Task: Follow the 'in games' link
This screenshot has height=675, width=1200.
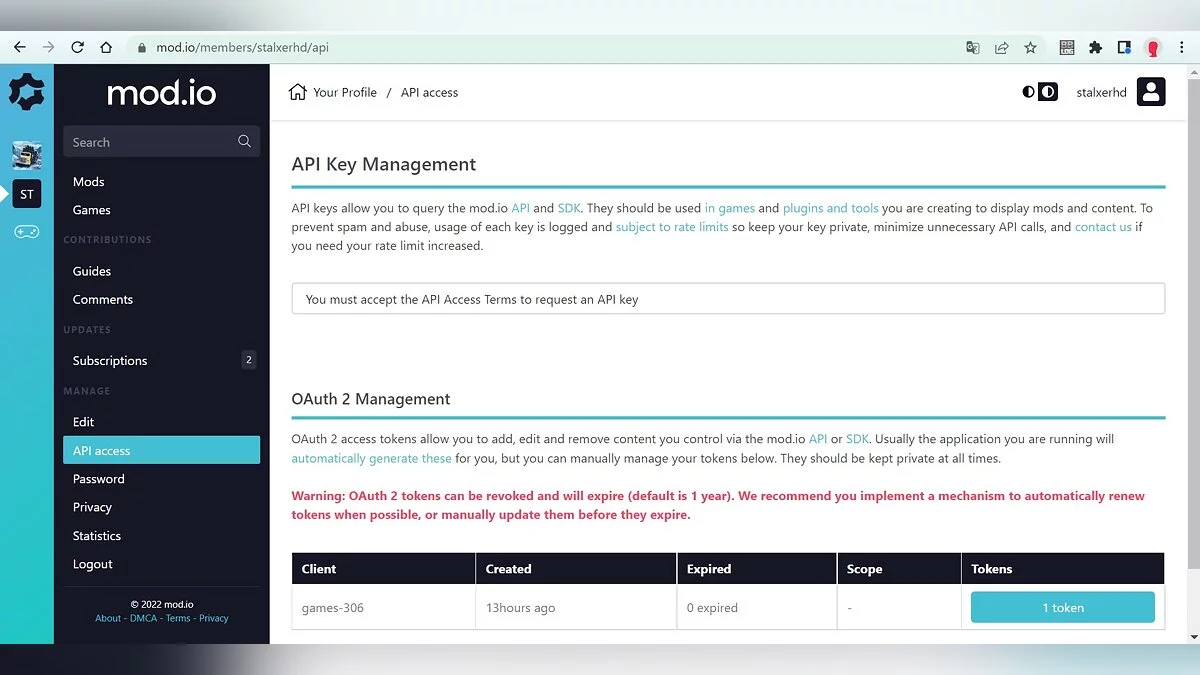Action: (x=729, y=208)
